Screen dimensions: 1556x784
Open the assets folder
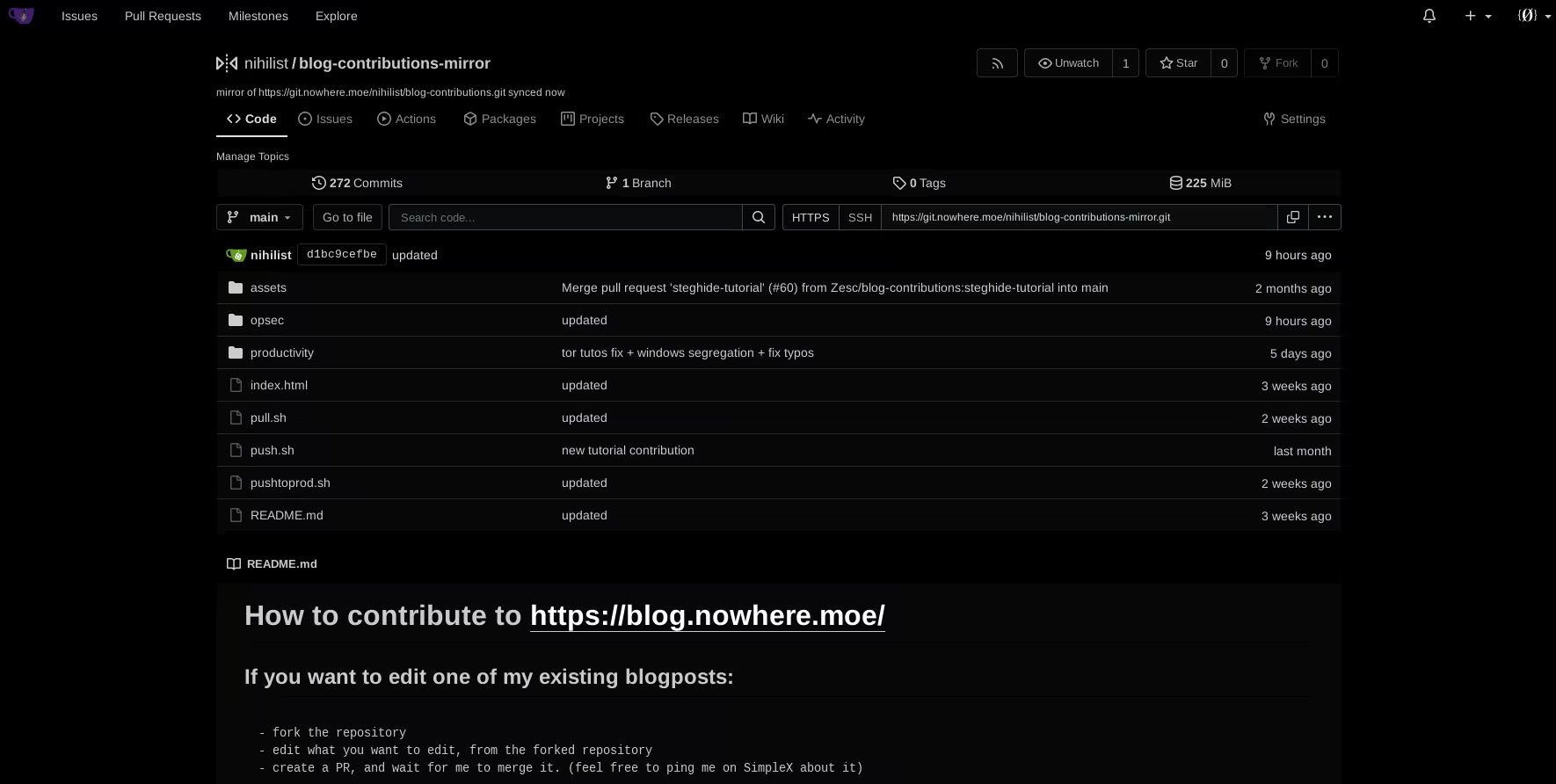[x=268, y=287]
